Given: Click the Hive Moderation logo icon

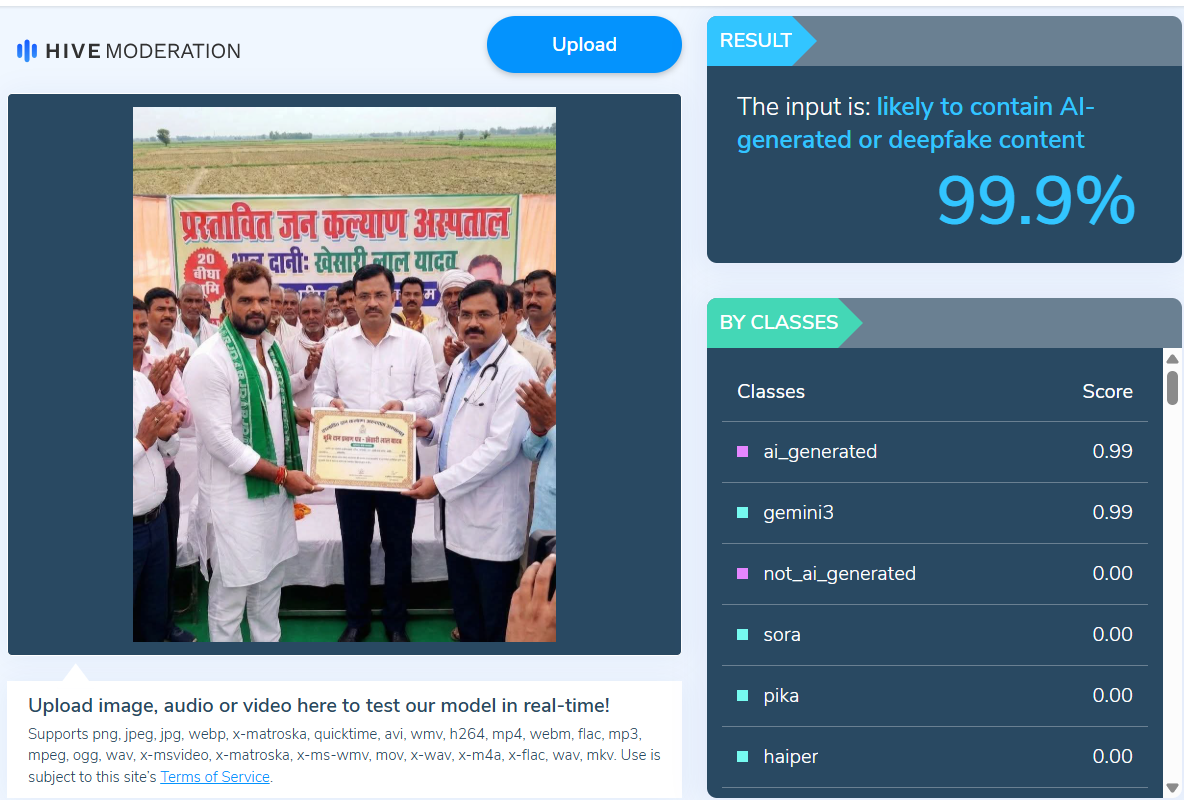Looking at the screenshot, I should coord(26,51).
